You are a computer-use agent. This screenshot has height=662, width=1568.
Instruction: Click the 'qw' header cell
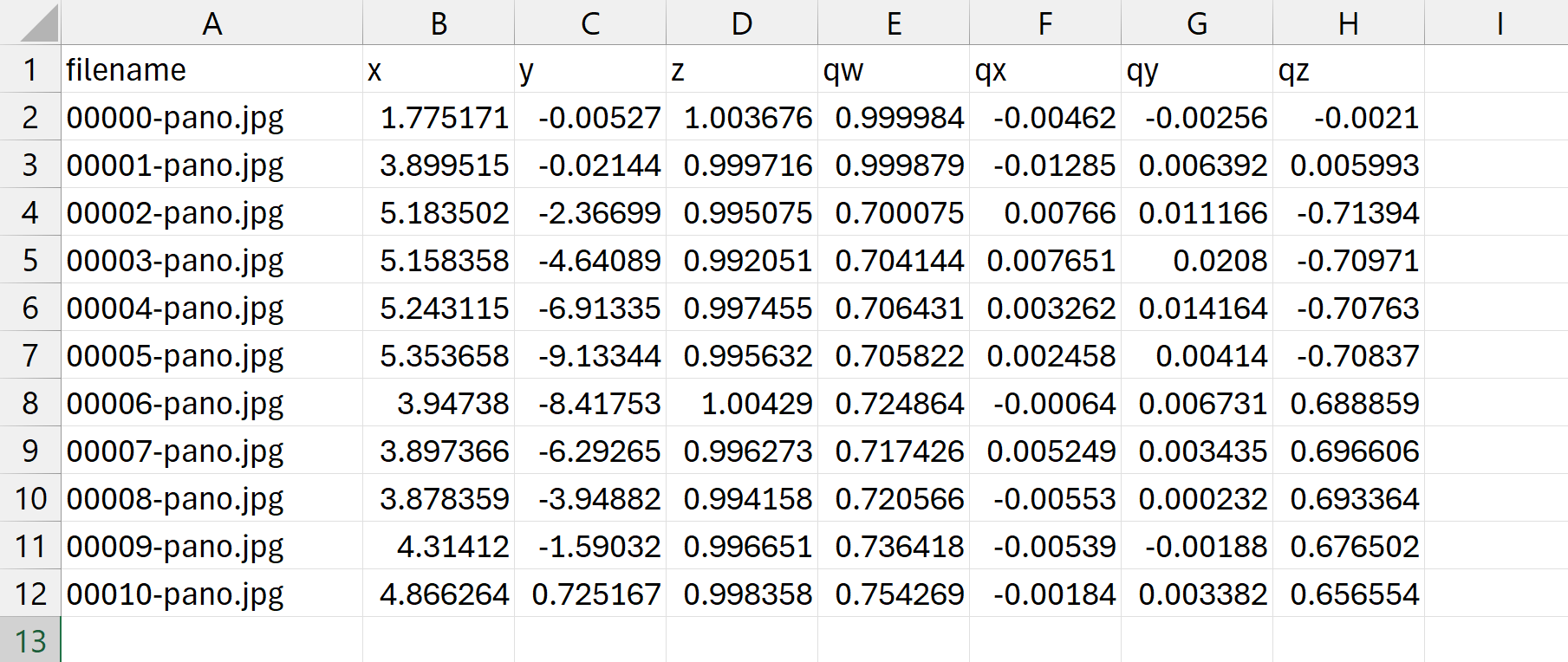894,68
